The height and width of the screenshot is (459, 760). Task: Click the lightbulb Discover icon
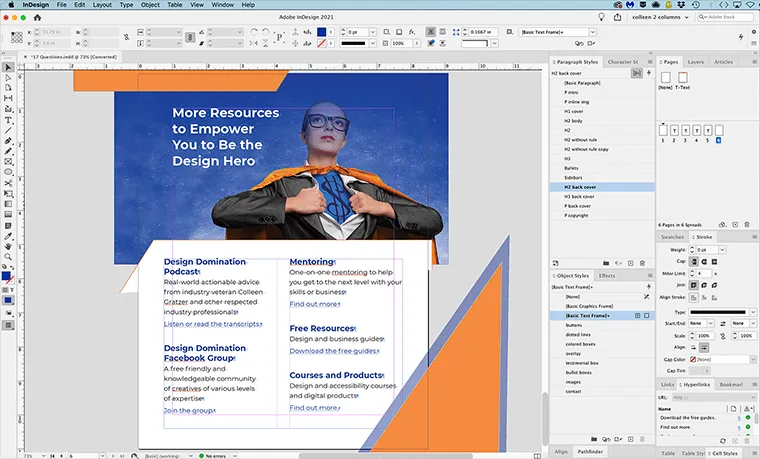click(x=602, y=17)
